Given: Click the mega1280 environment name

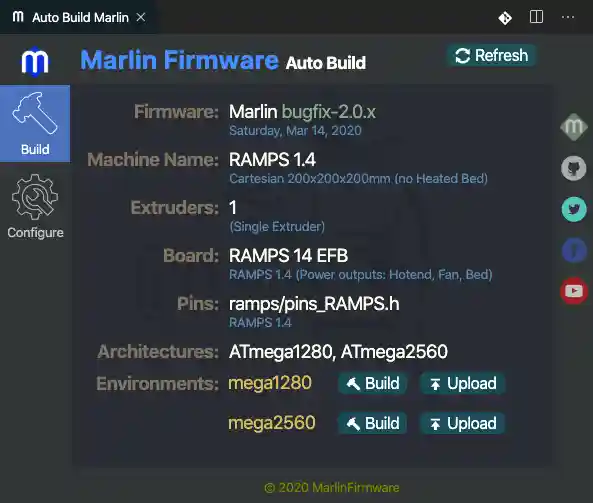Looking at the screenshot, I should [270, 383].
